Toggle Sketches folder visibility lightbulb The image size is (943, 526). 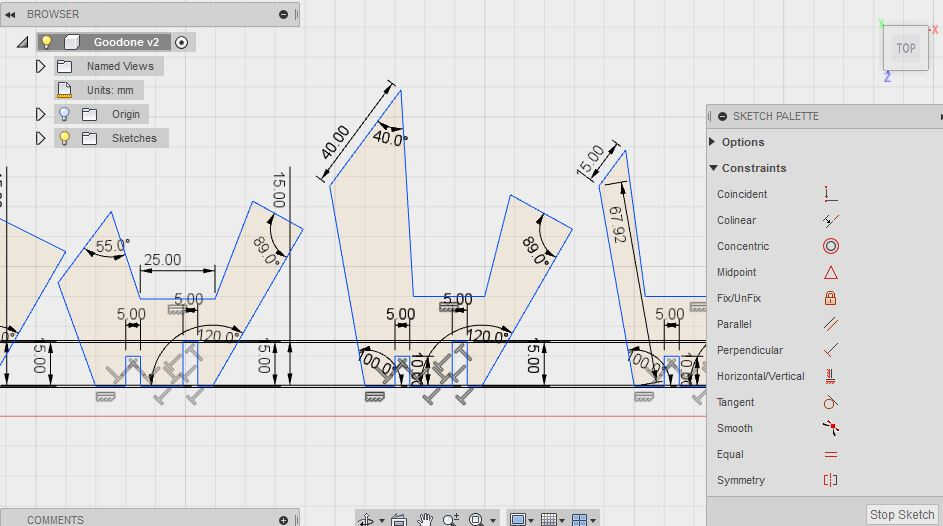tap(64, 138)
